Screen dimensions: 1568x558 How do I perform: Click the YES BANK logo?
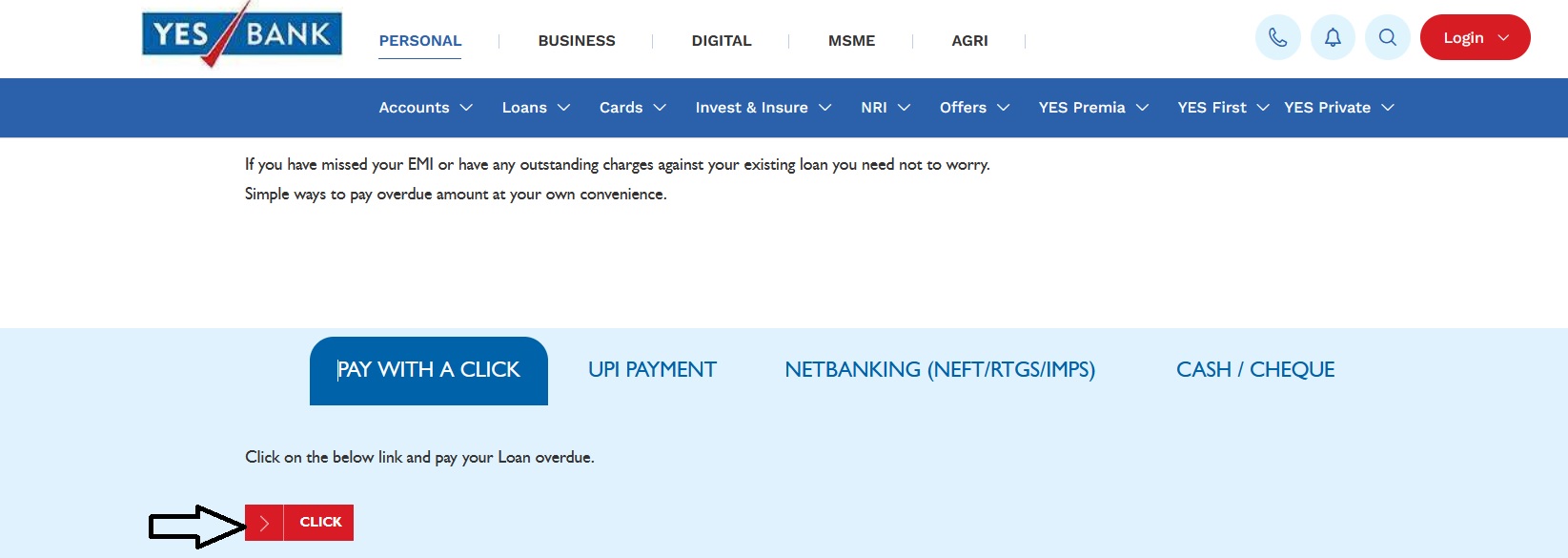(x=242, y=35)
